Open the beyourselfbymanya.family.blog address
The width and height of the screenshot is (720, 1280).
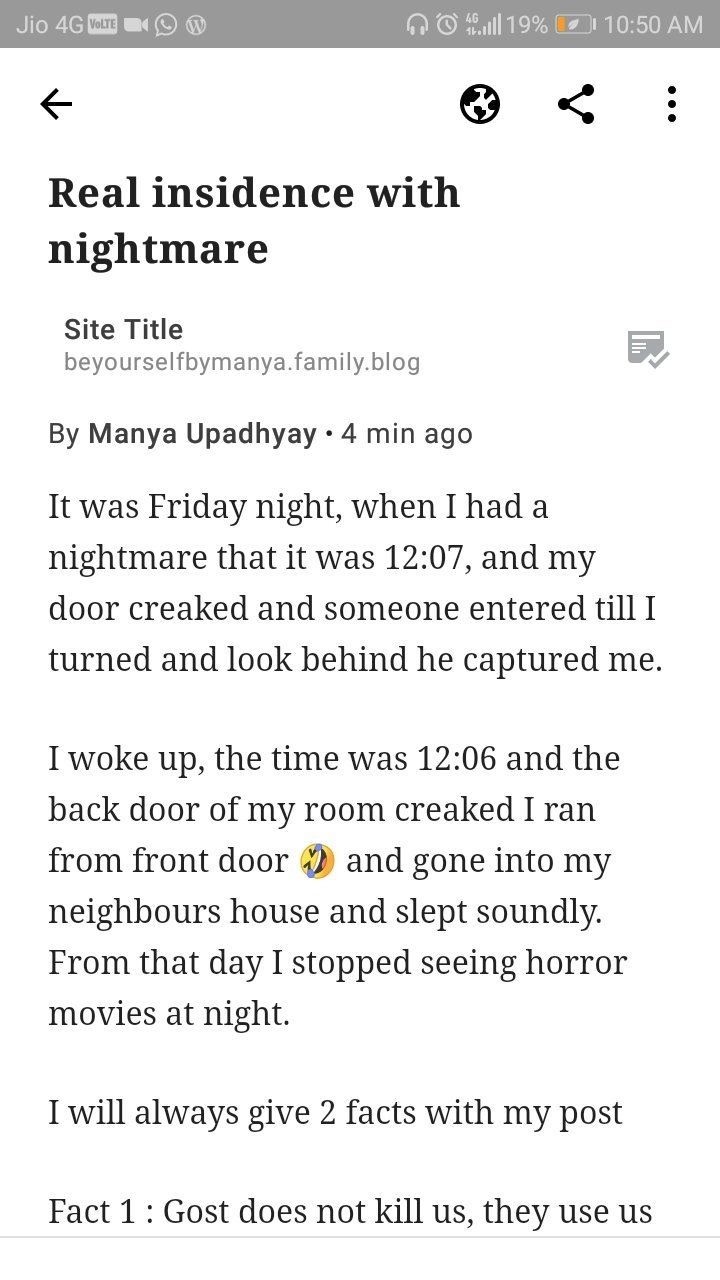point(241,362)
